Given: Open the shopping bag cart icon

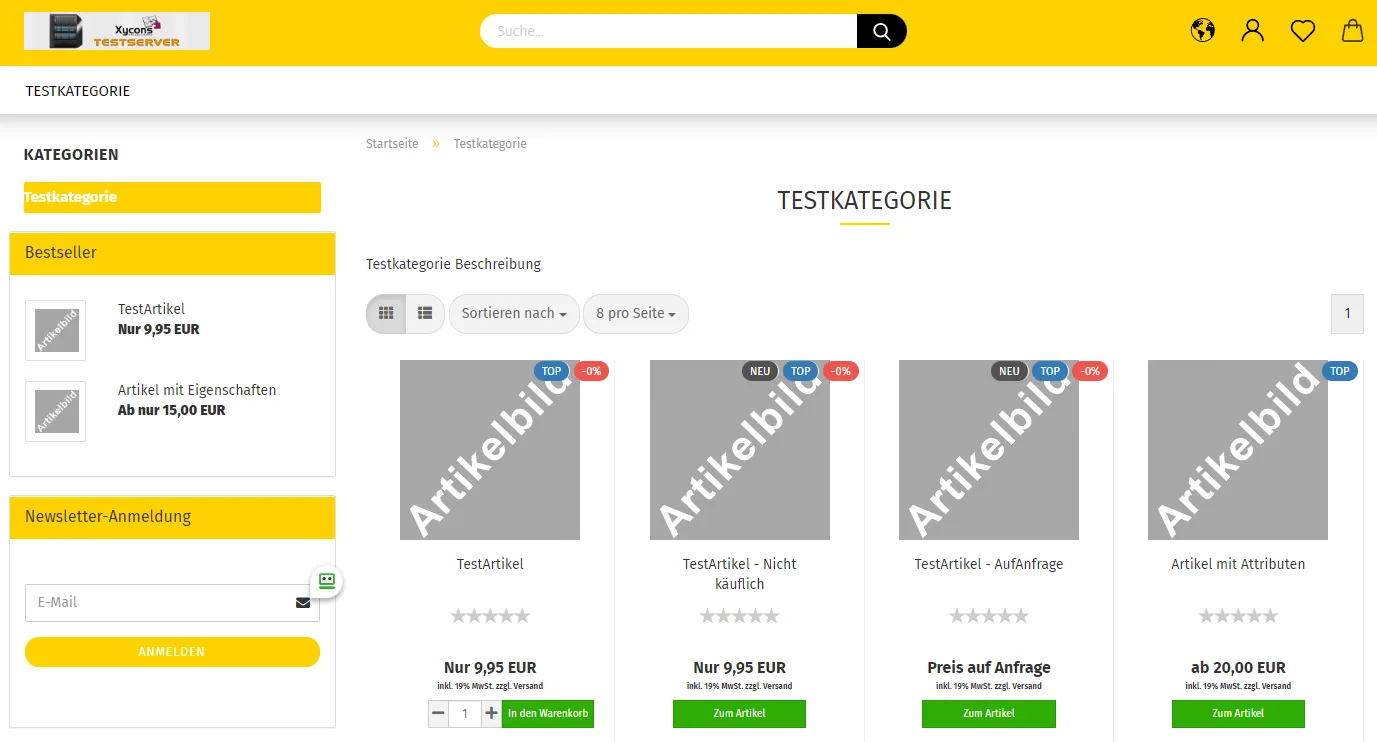Looking at the screenshot, I should [1352, 30].
